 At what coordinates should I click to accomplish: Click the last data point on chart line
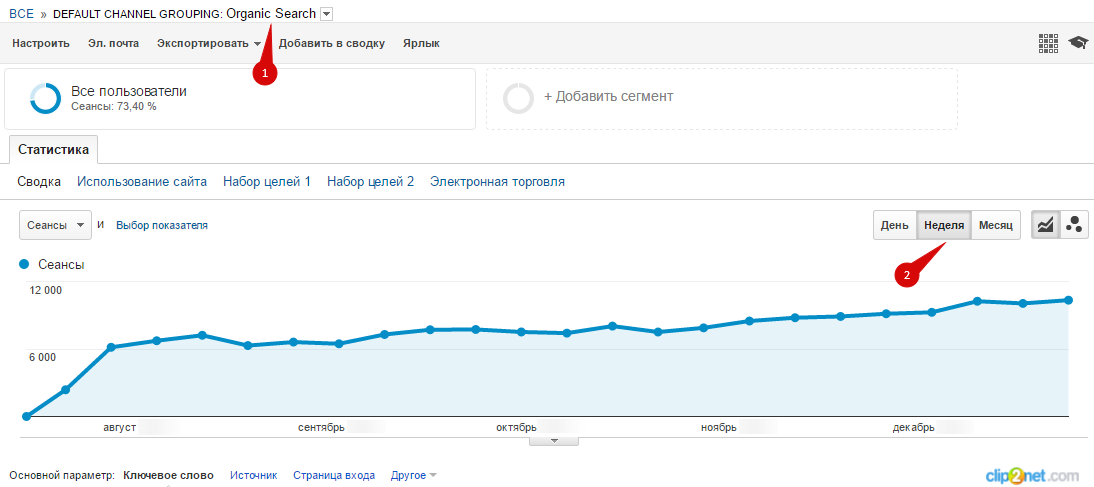[1068, 300]
